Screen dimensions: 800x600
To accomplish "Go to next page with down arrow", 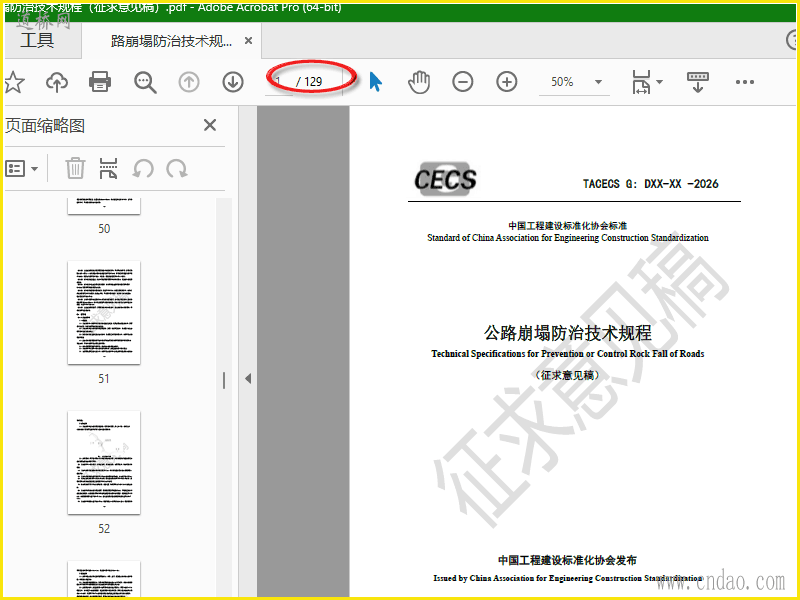I will [233, 82].
